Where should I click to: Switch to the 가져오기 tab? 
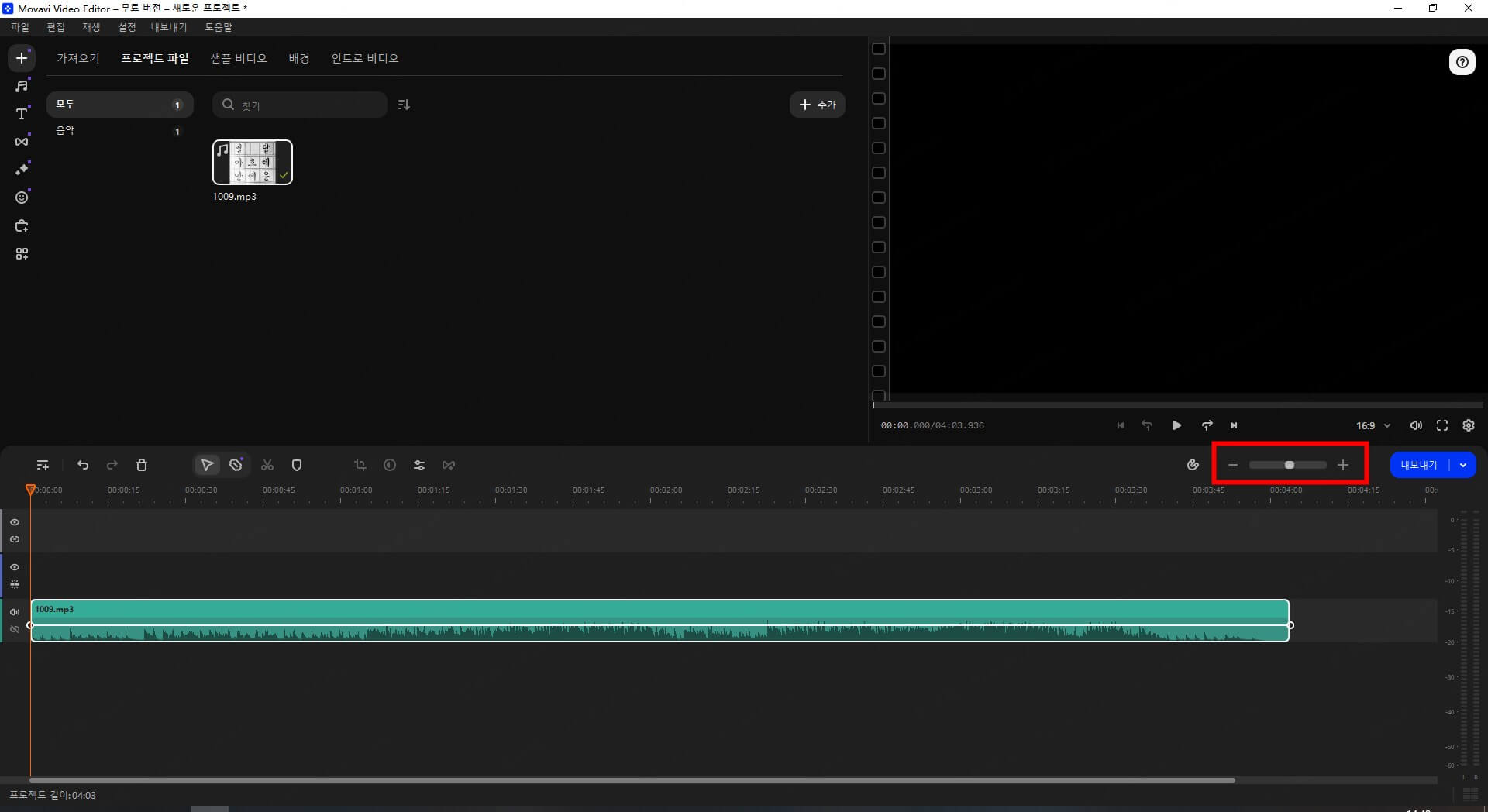coord(78,58)
